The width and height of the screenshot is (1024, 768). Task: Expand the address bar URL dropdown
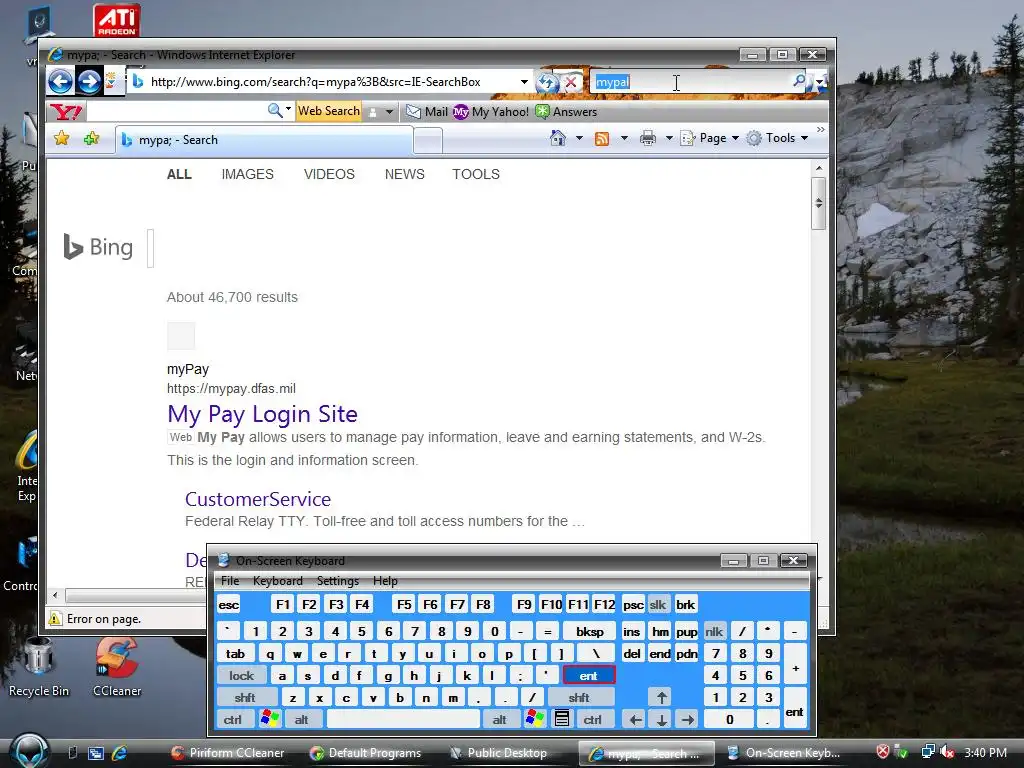point(524,82)
